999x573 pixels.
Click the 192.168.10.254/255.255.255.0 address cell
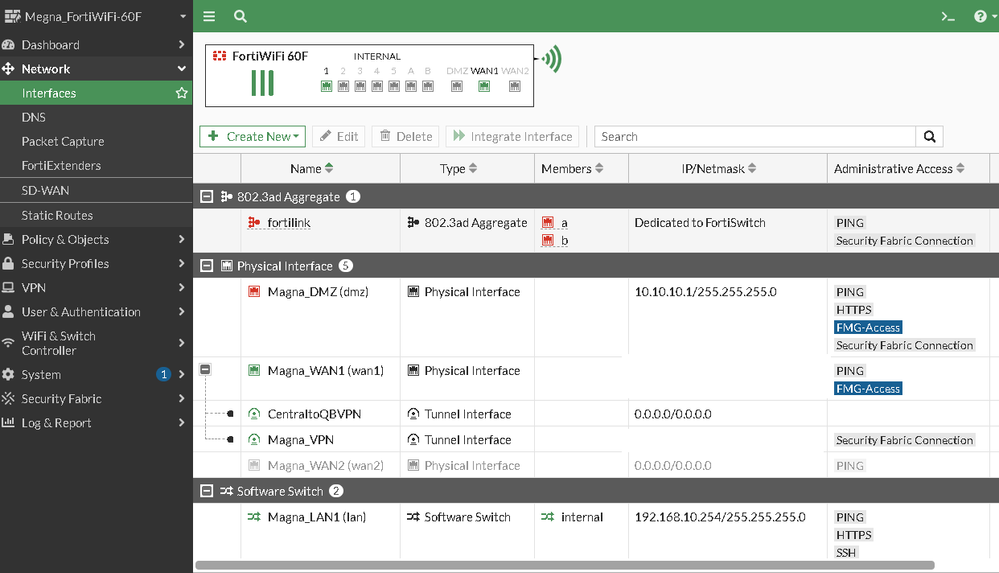(x=720, y=517)
